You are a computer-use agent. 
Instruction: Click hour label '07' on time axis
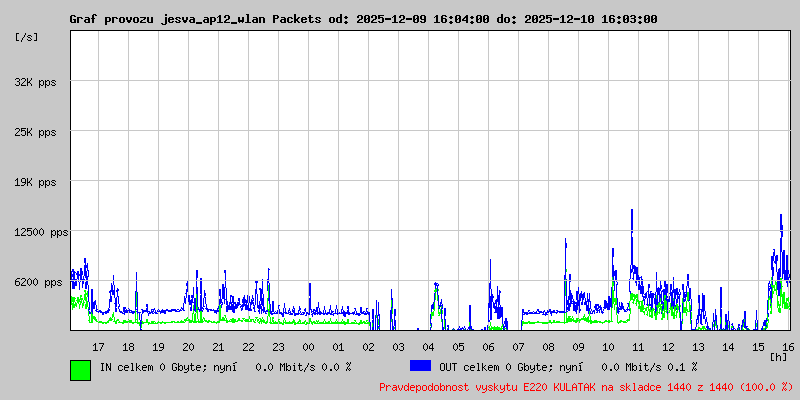coord(518,347)
